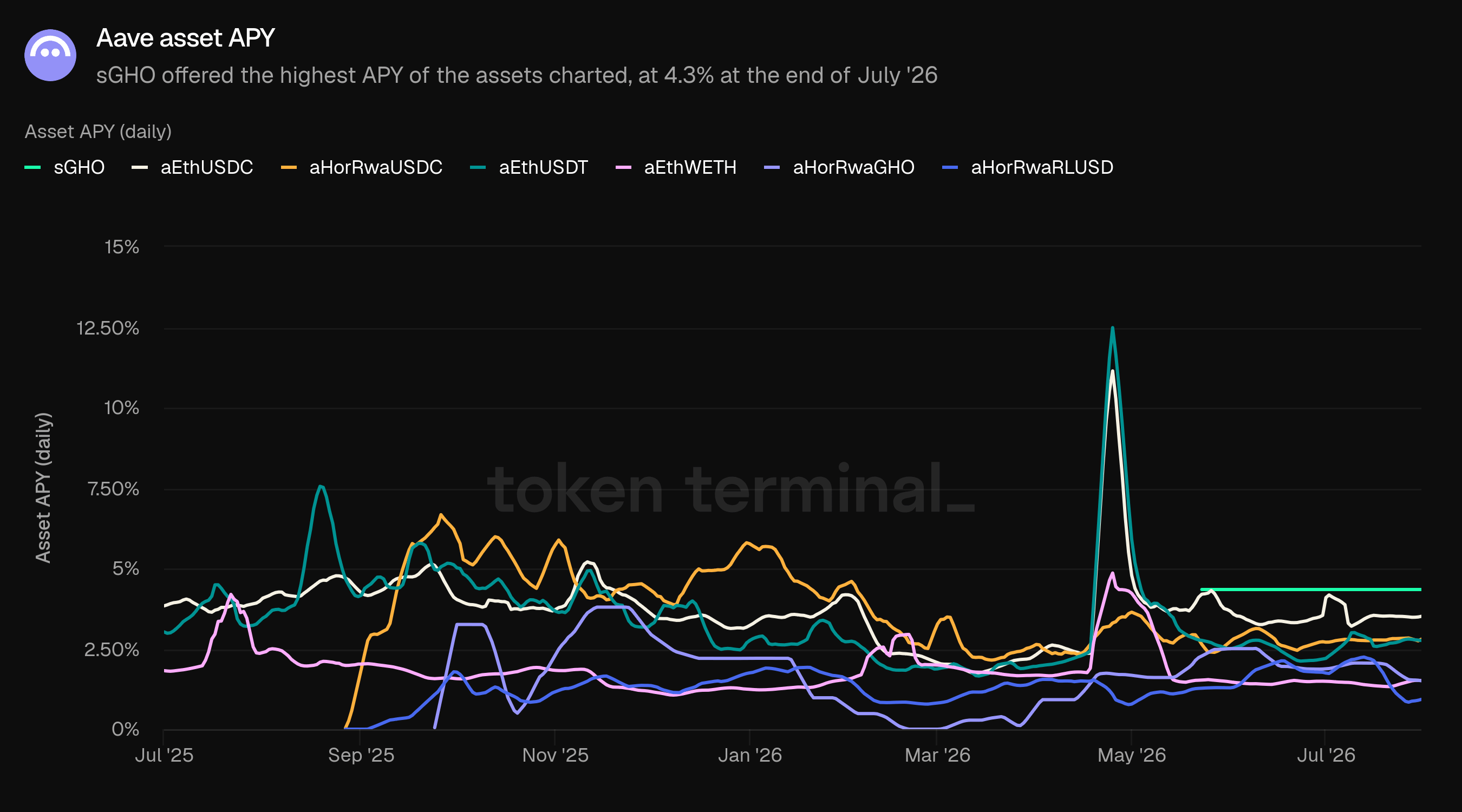This screenshot has width=1462, height=812.
Task: Toggle the aHorRwaGHO legend entry
Action: point(839,167)
